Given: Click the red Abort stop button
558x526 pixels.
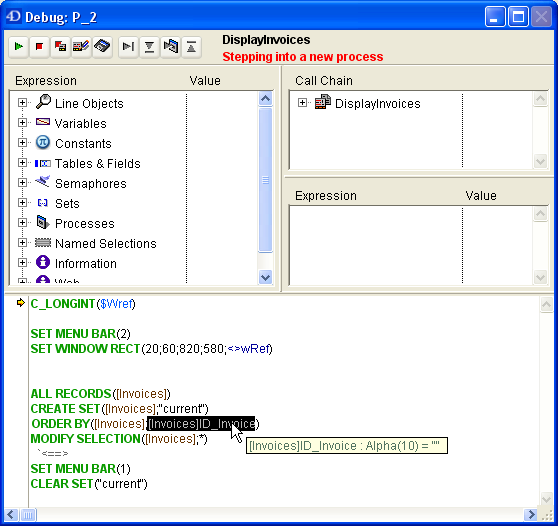Looking at the screenshot, I should (x=39, y=47).
